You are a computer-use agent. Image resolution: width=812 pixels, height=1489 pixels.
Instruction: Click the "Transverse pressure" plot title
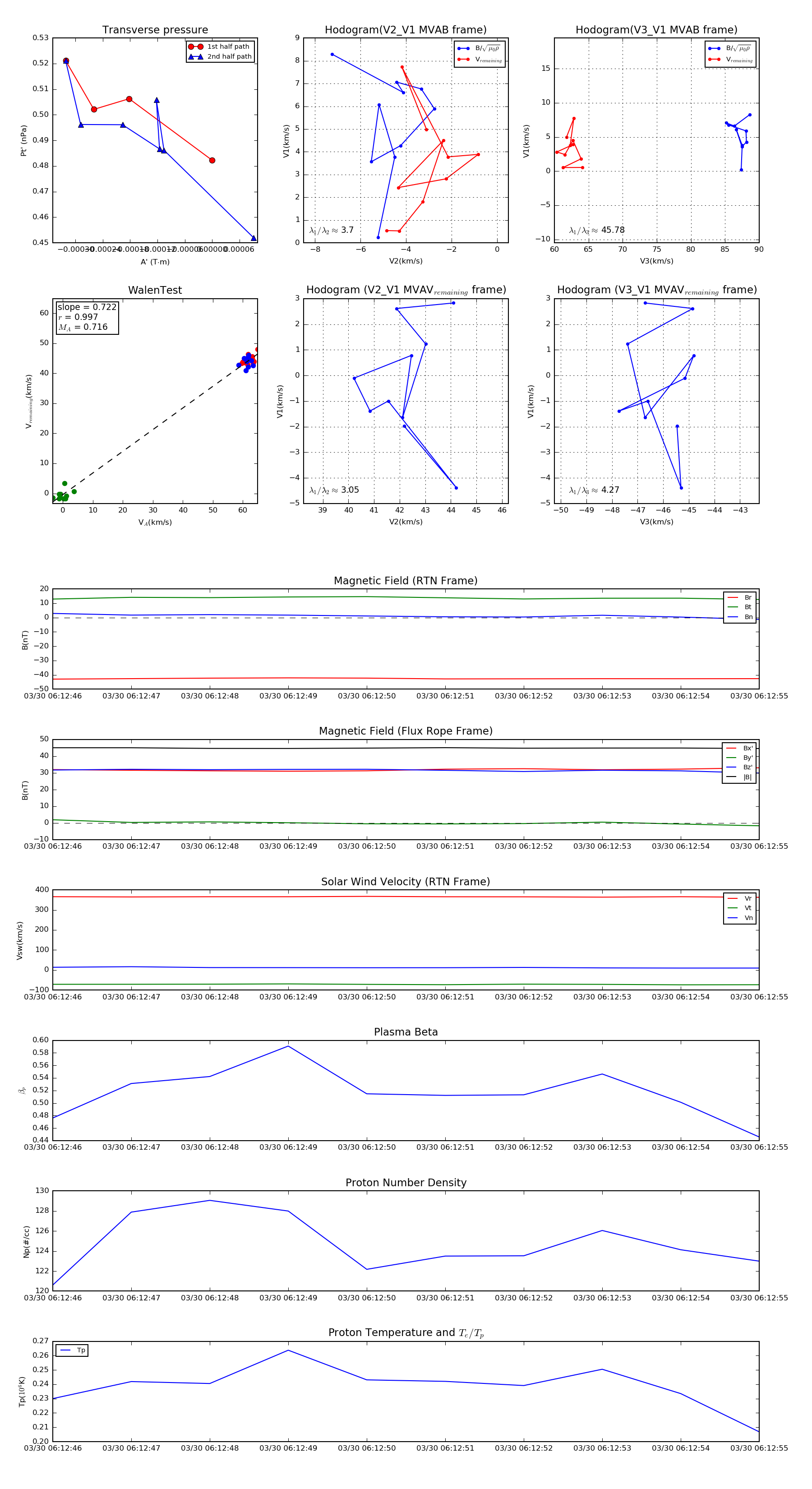pyautogui.click(x=155, y=30)
